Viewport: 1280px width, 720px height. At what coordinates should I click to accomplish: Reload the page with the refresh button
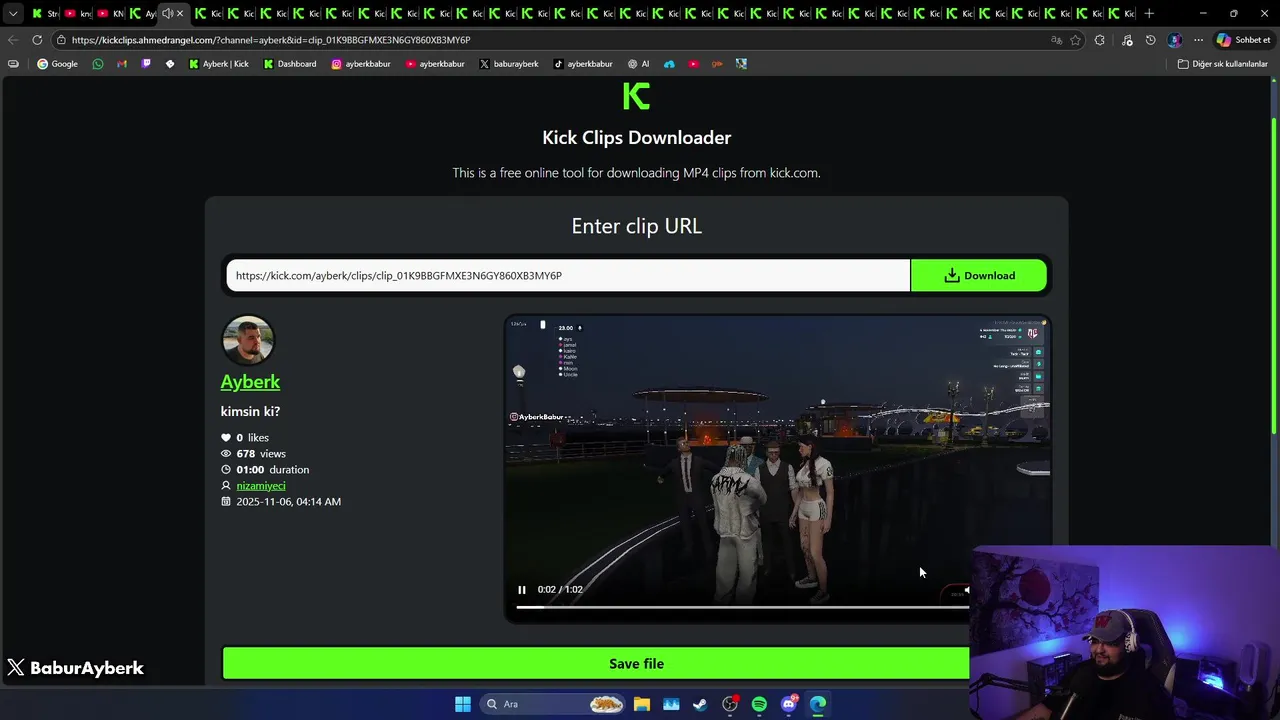click(x=37, y=40)
